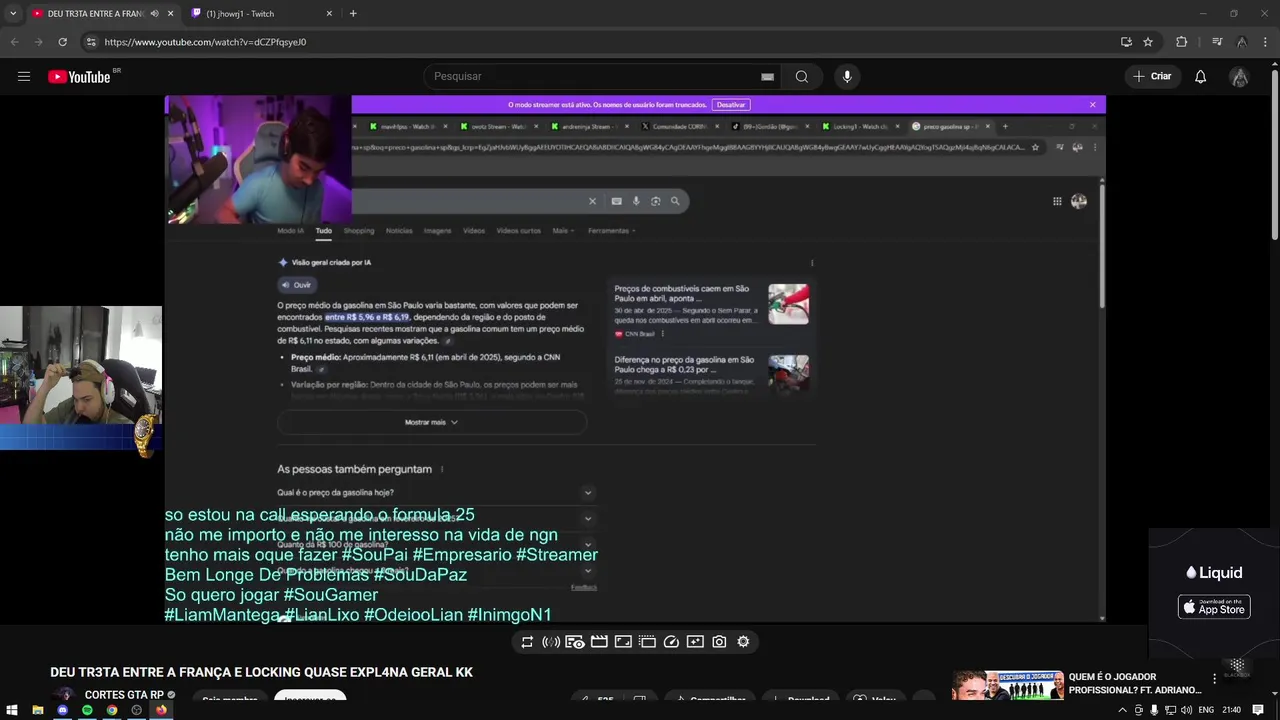Take a video screenshot with camera icon

[x=719, y=642]
